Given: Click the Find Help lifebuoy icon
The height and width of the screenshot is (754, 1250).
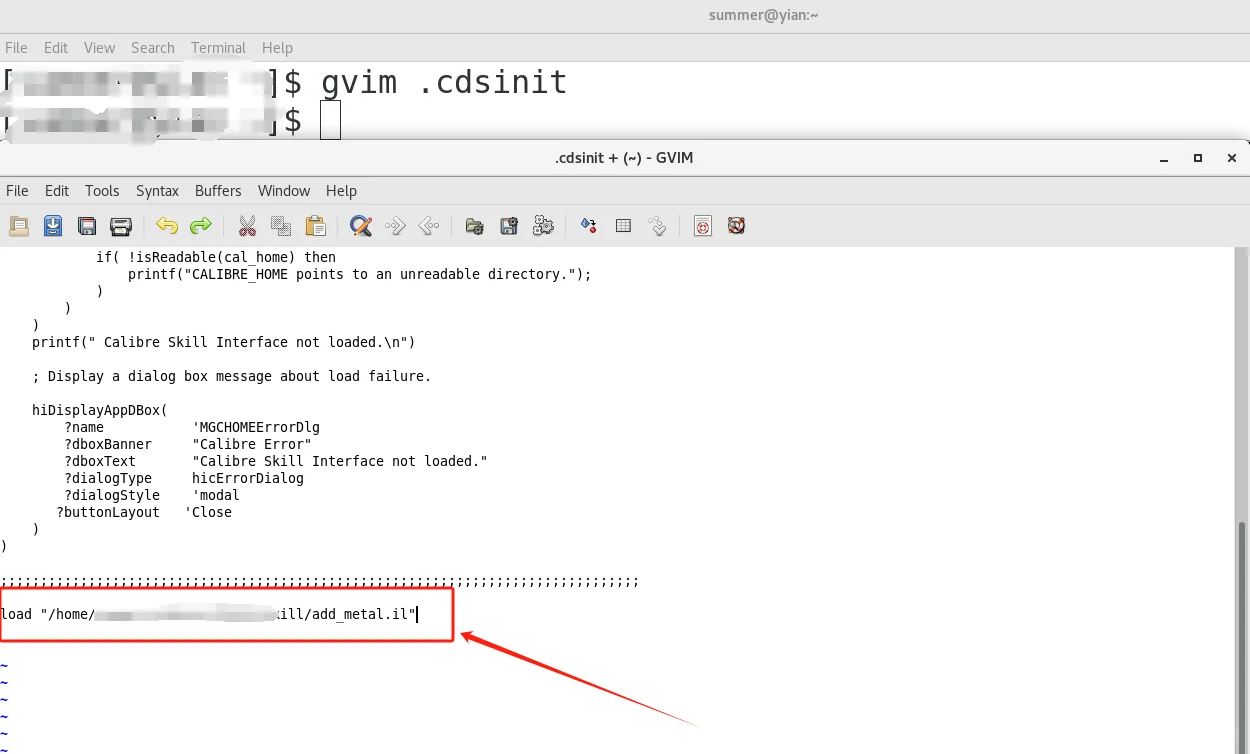Looking at the screenshot, I should (737, 226).
